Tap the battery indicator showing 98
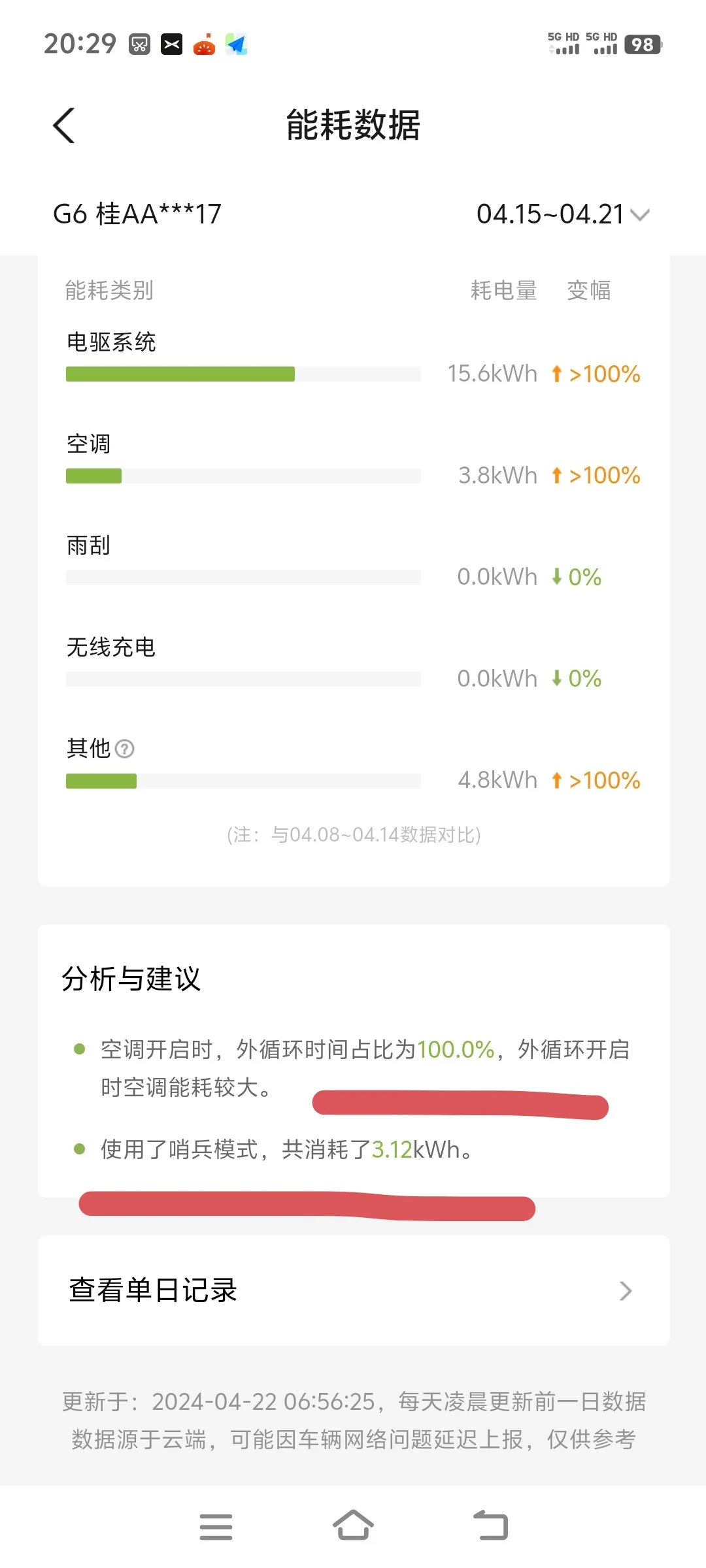706x1568 pixels. (643, 44)
